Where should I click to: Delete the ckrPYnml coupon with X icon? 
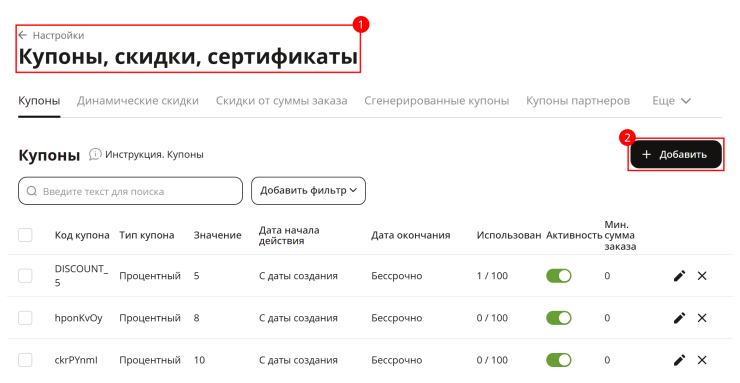(x=702, y=360)
